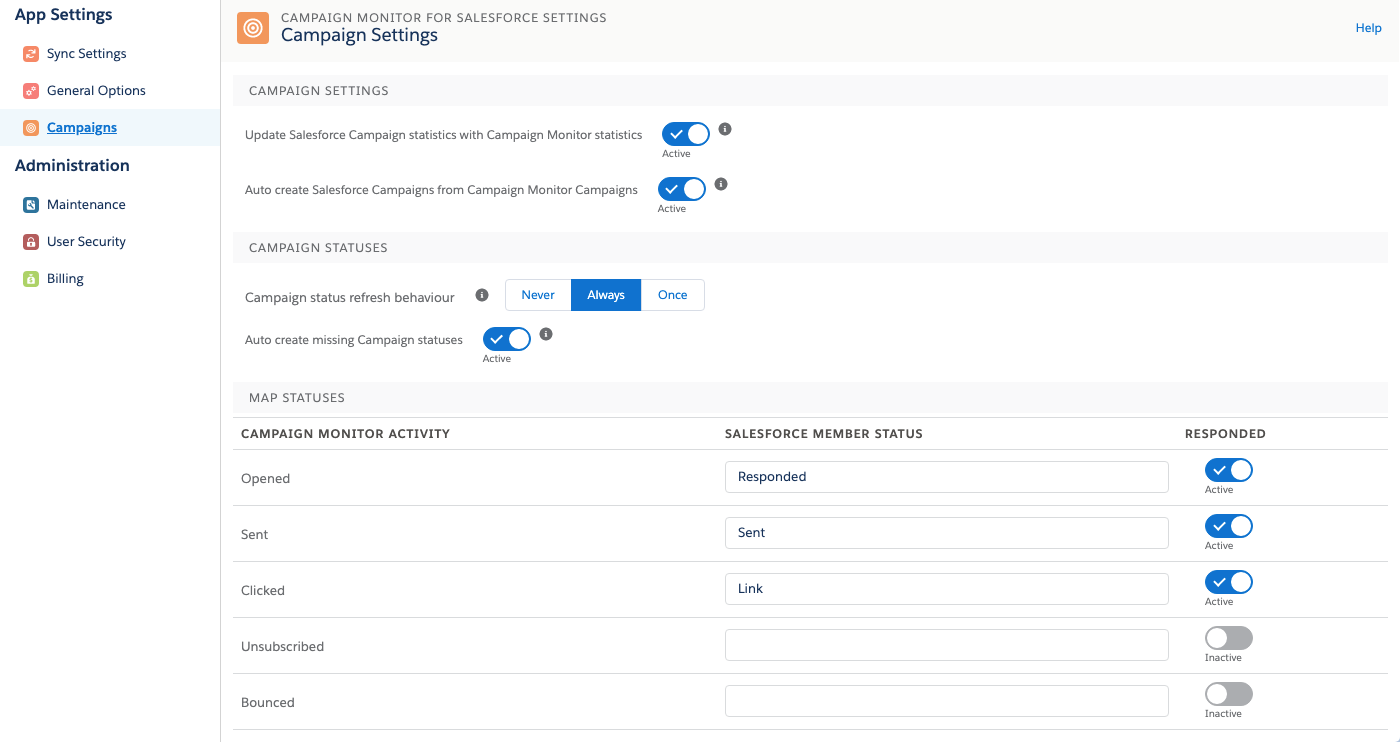Click the General Options sidebar icon
Screen dimensions: 1400x742
tap(31, 91)
